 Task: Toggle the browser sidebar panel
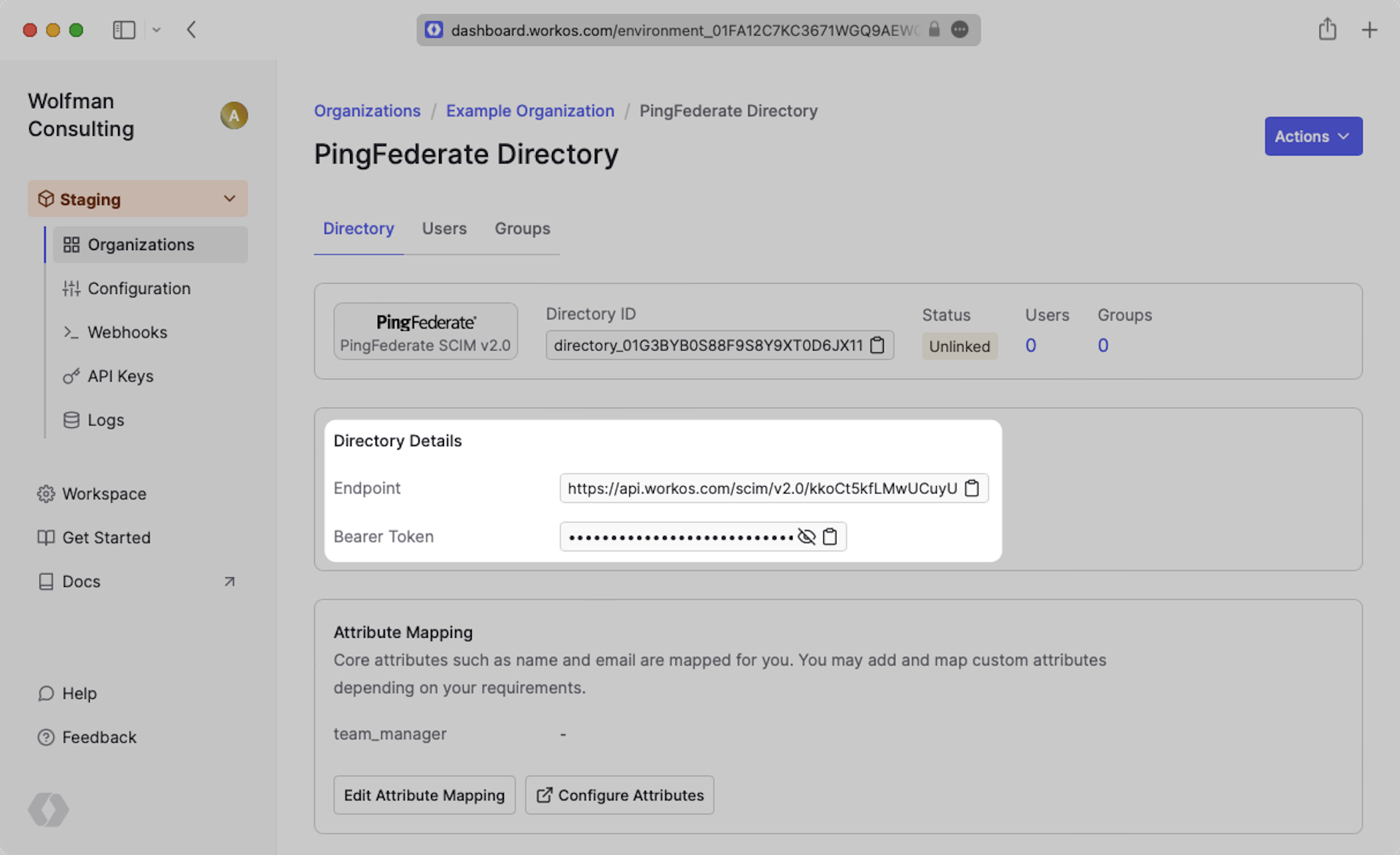(124, 30)
